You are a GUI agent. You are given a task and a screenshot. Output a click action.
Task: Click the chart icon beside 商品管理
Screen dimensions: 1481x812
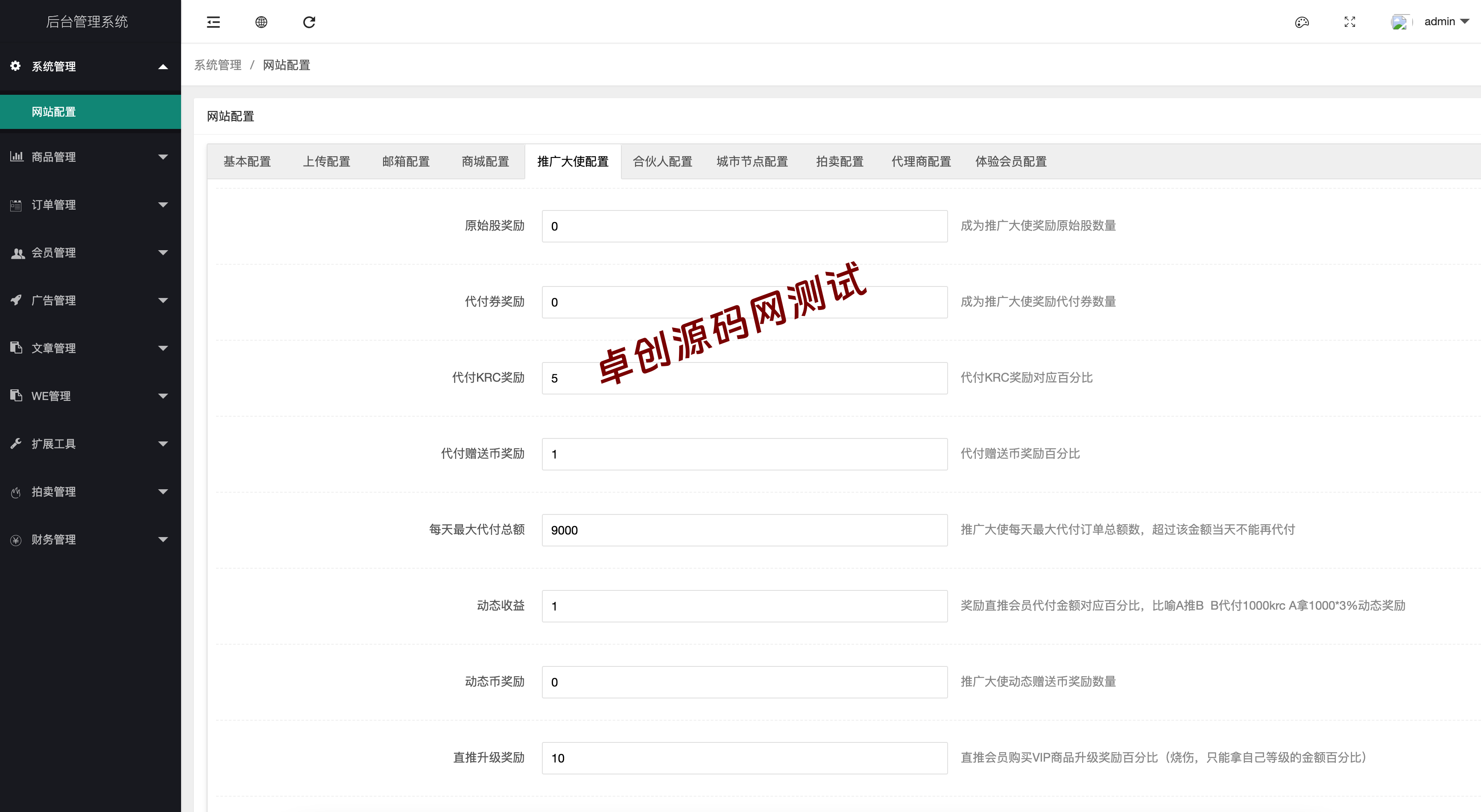tap(16, 156)
